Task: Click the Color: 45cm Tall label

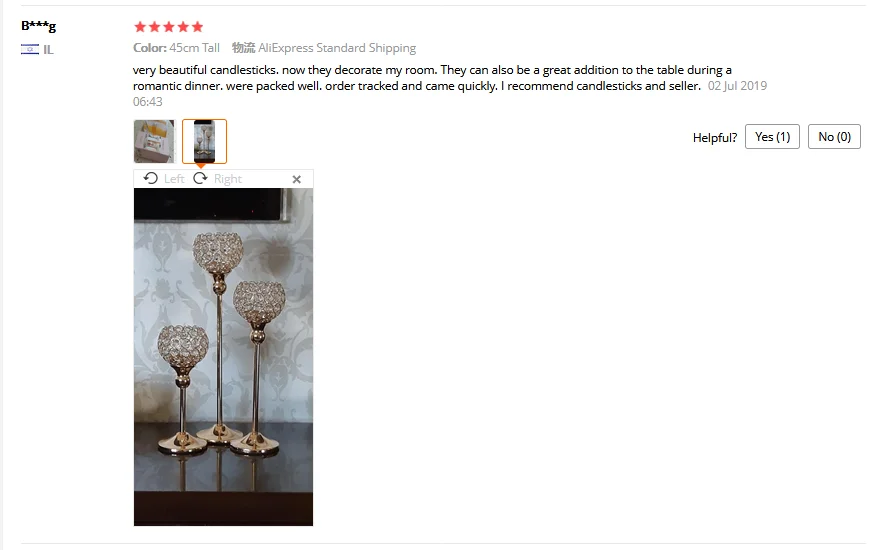Action: [x=176, y=48]
